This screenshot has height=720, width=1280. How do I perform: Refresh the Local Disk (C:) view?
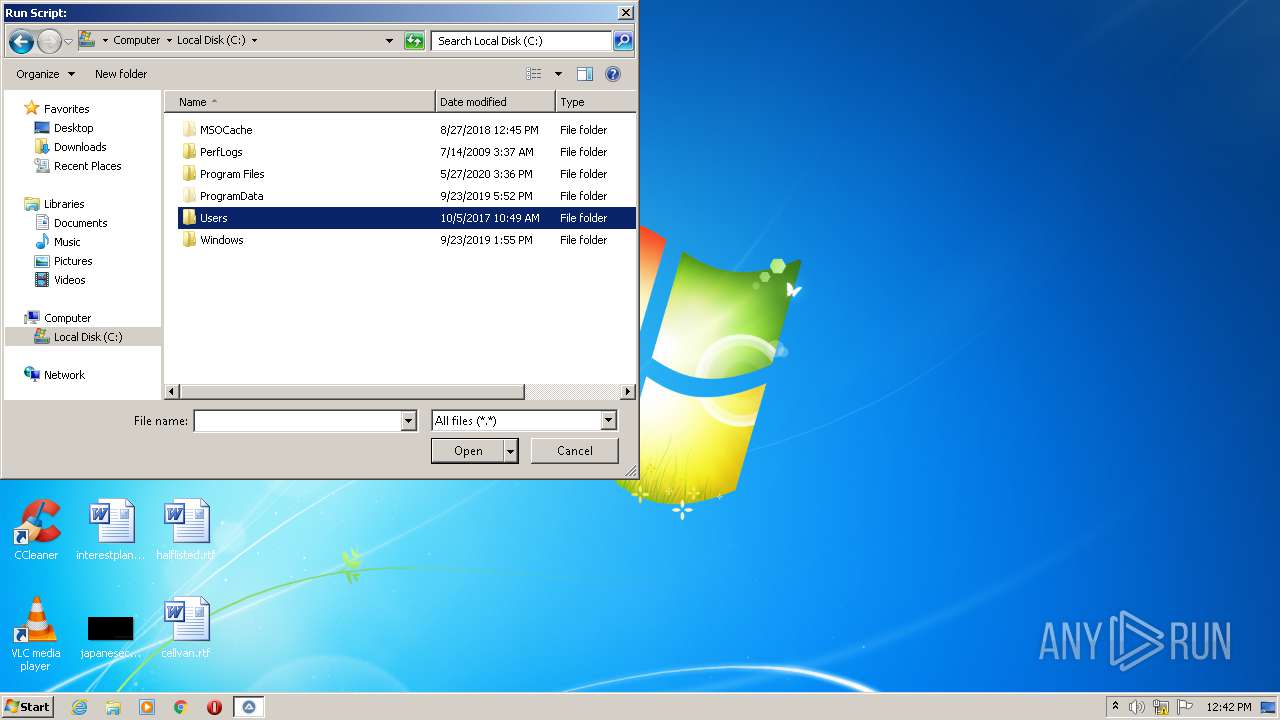[414, 41]
